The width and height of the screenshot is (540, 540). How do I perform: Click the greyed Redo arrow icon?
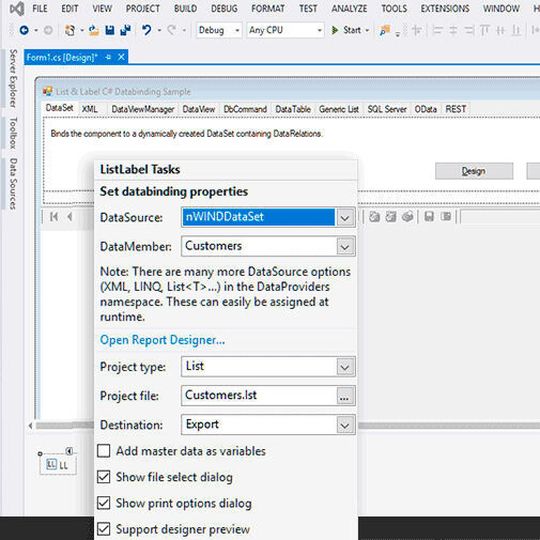coord(172,30)
